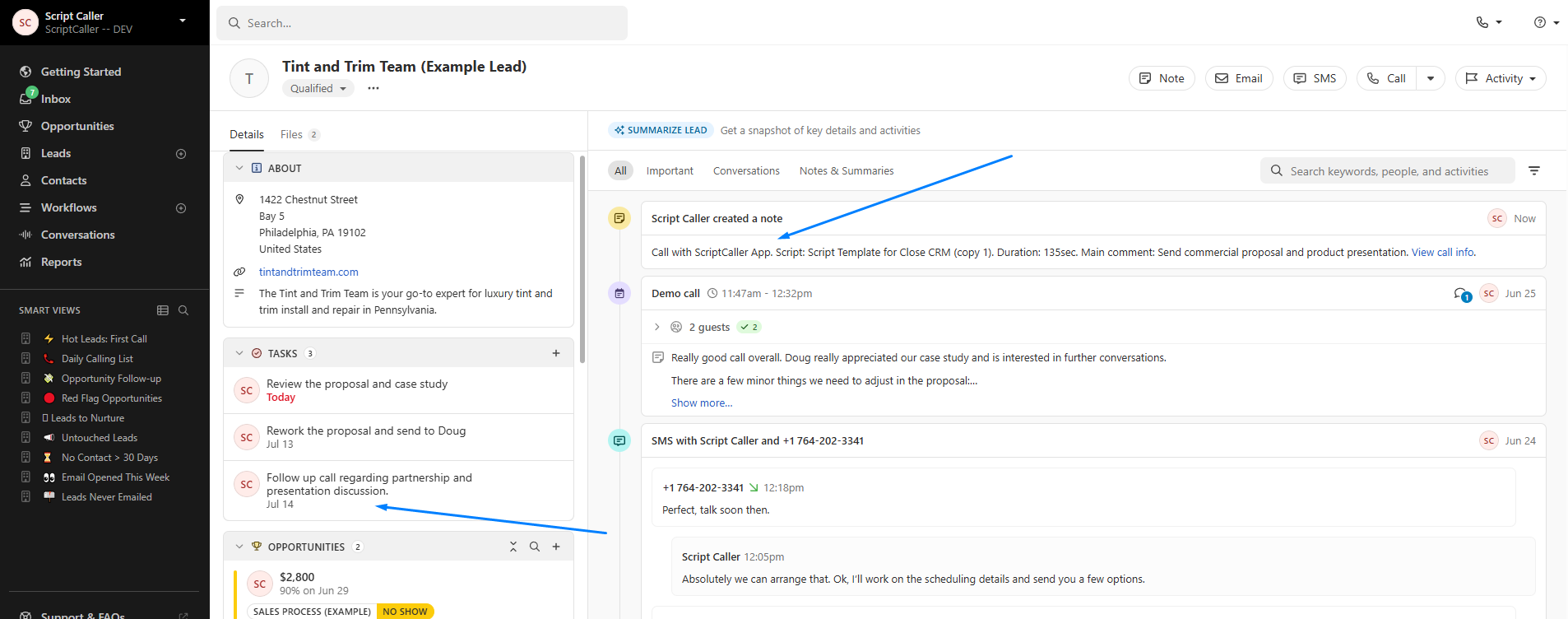Click the Note button

[1162, 78]
